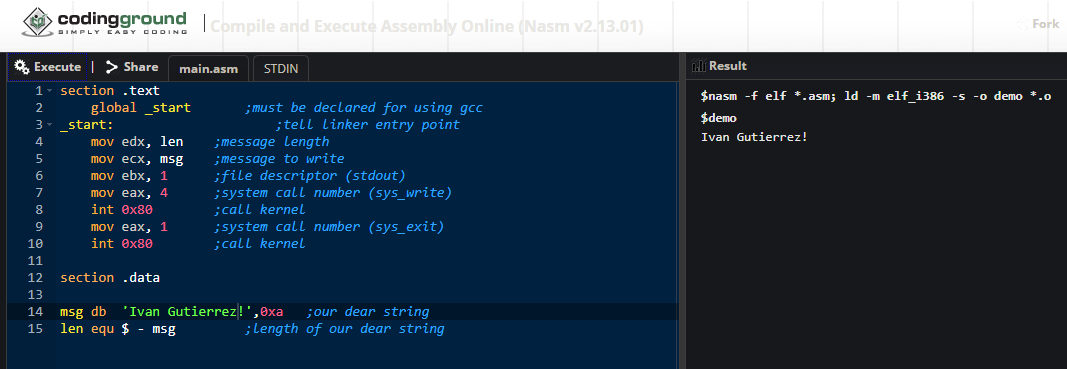Click the Result bar-chart icon
This screenshot has height=369, width=1067.
pos(698,66)
